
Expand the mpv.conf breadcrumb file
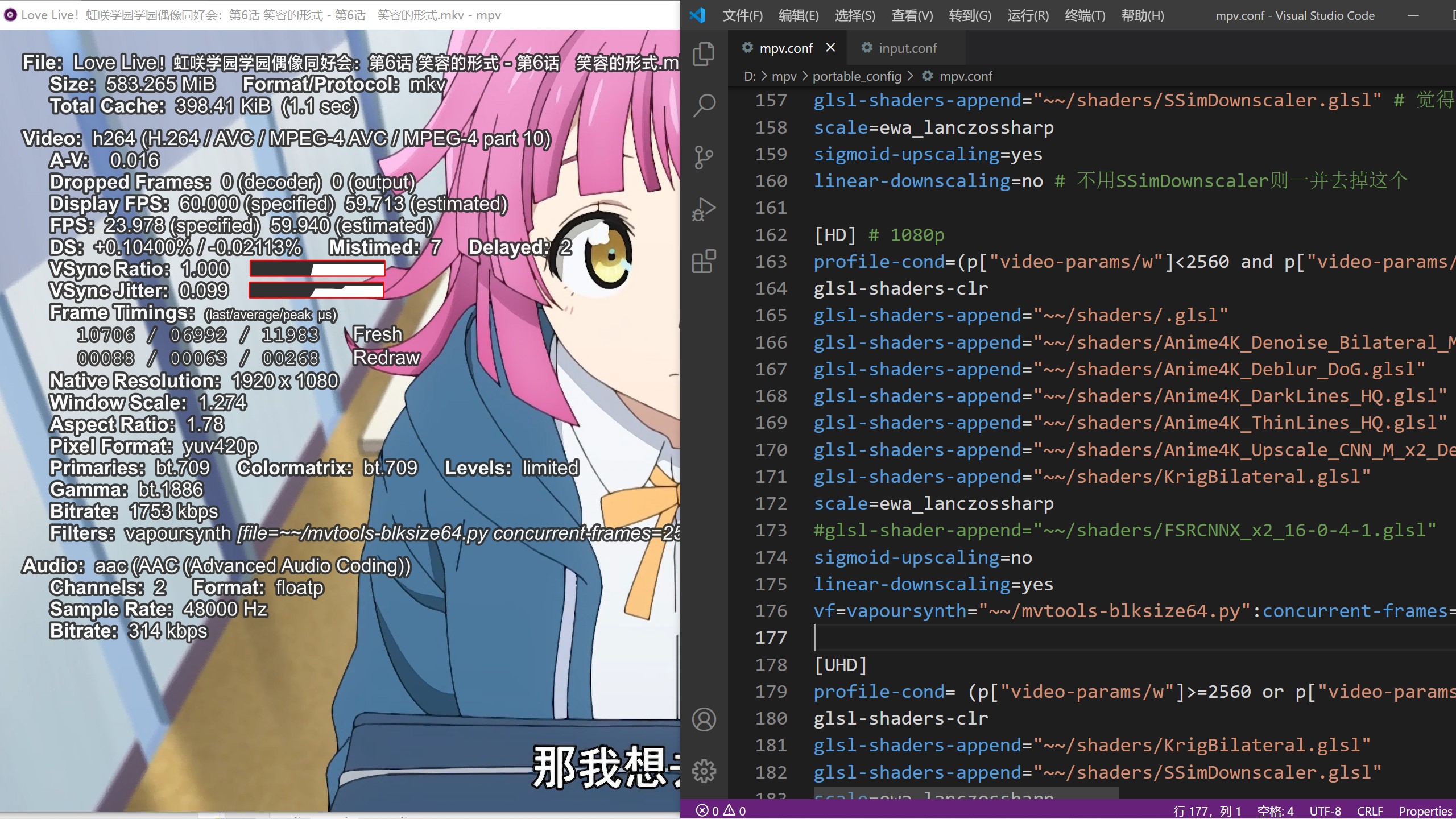[x=965, y=76]
